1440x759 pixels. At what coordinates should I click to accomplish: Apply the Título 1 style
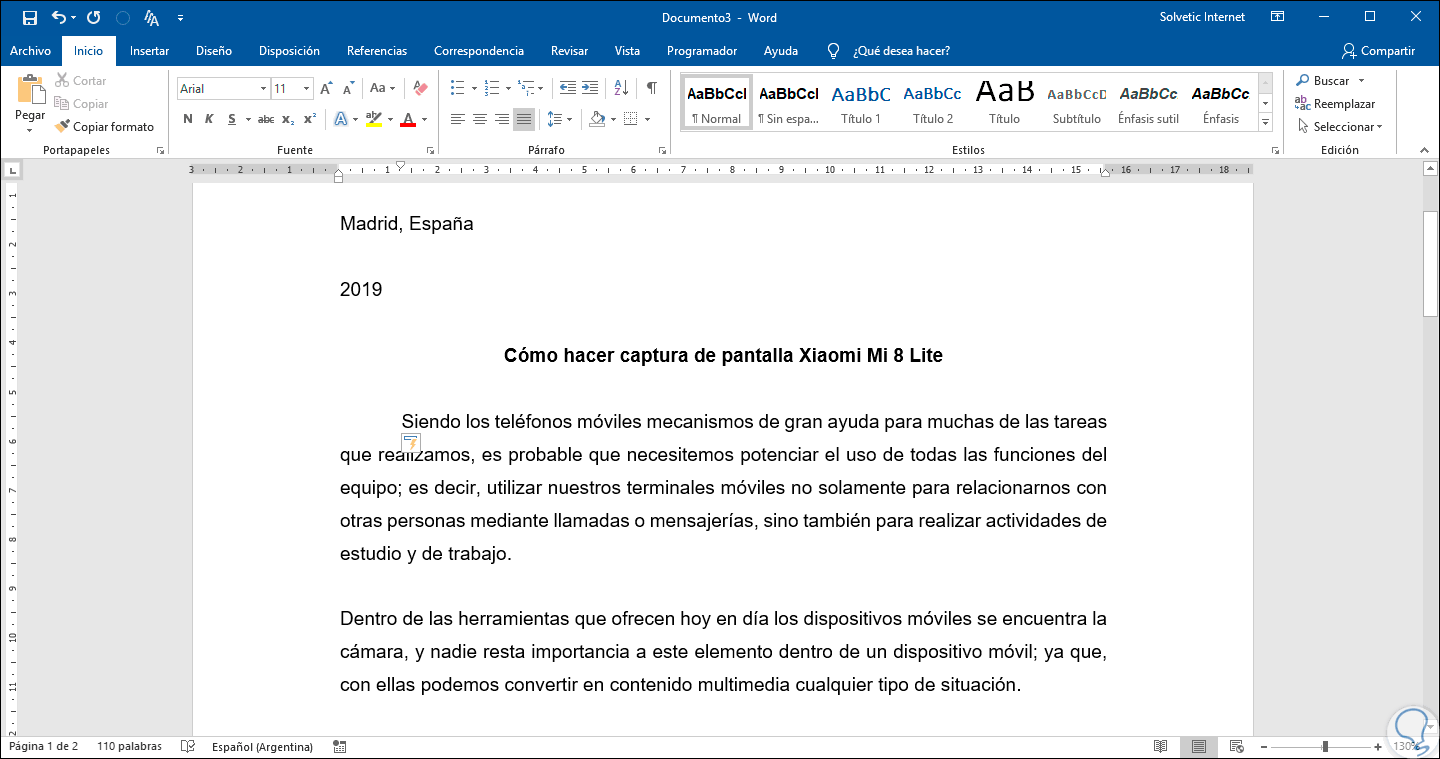[861, 102]
